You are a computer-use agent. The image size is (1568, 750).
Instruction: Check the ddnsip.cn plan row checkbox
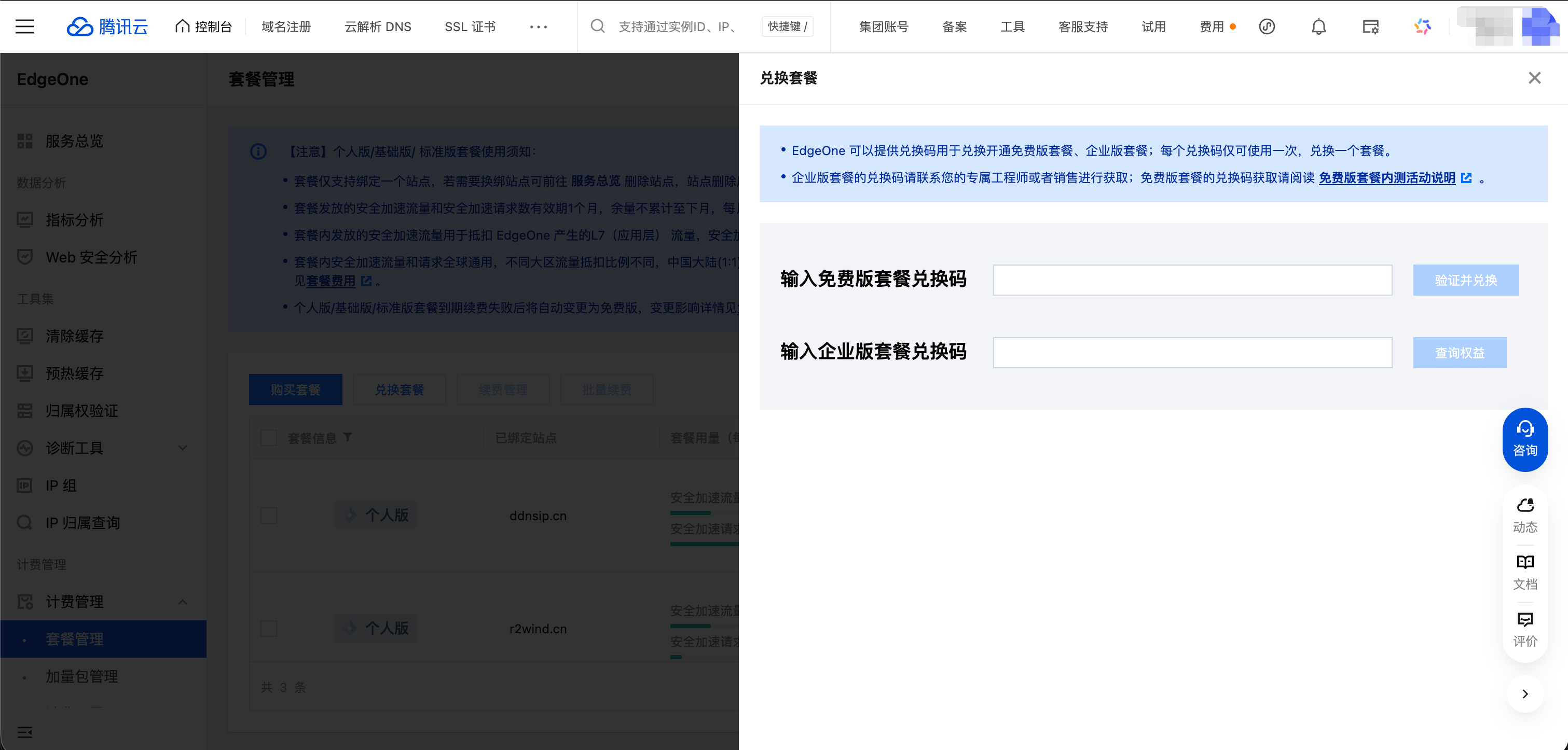coord(268,516)
